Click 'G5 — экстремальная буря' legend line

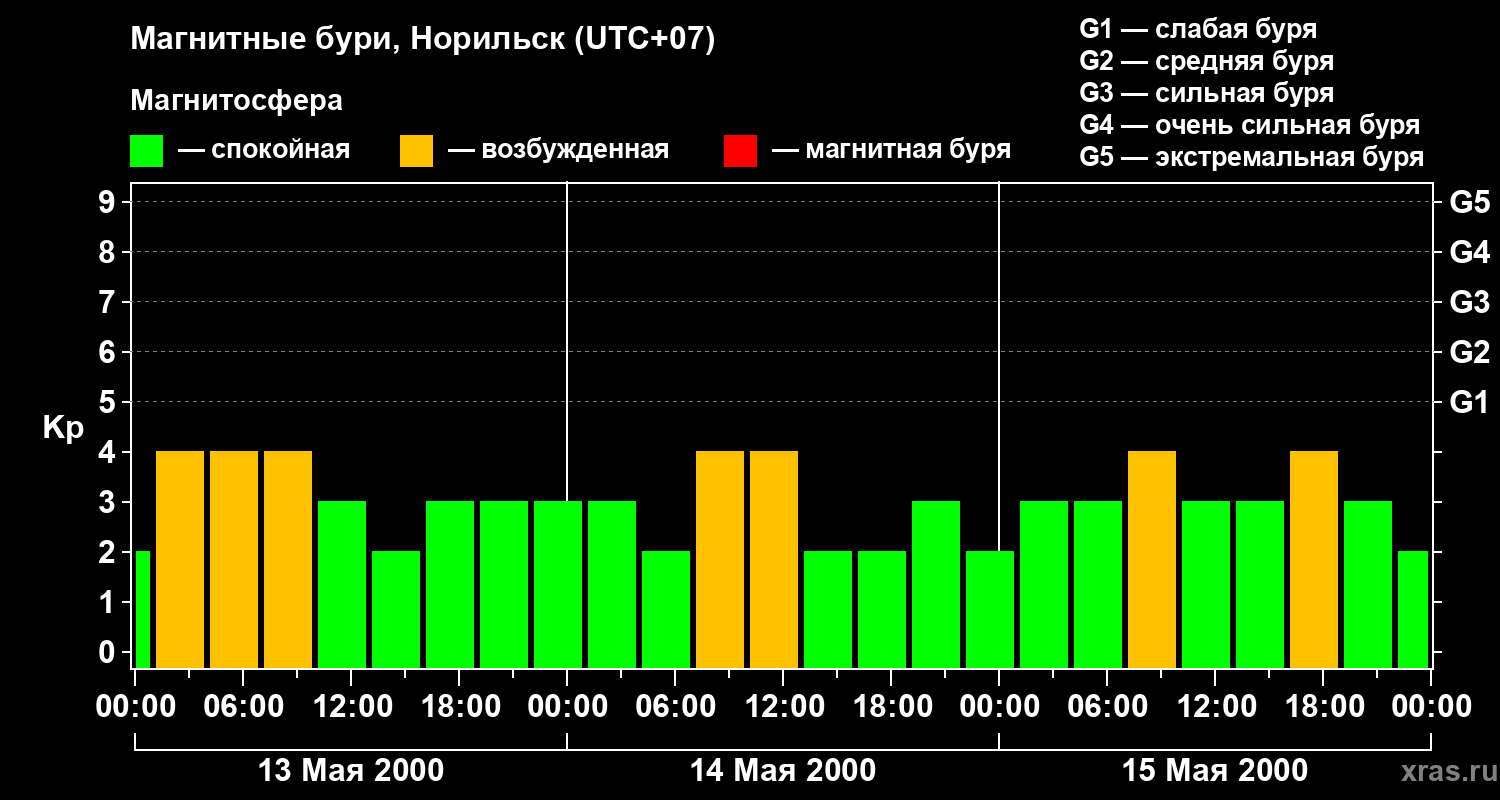1251,157
